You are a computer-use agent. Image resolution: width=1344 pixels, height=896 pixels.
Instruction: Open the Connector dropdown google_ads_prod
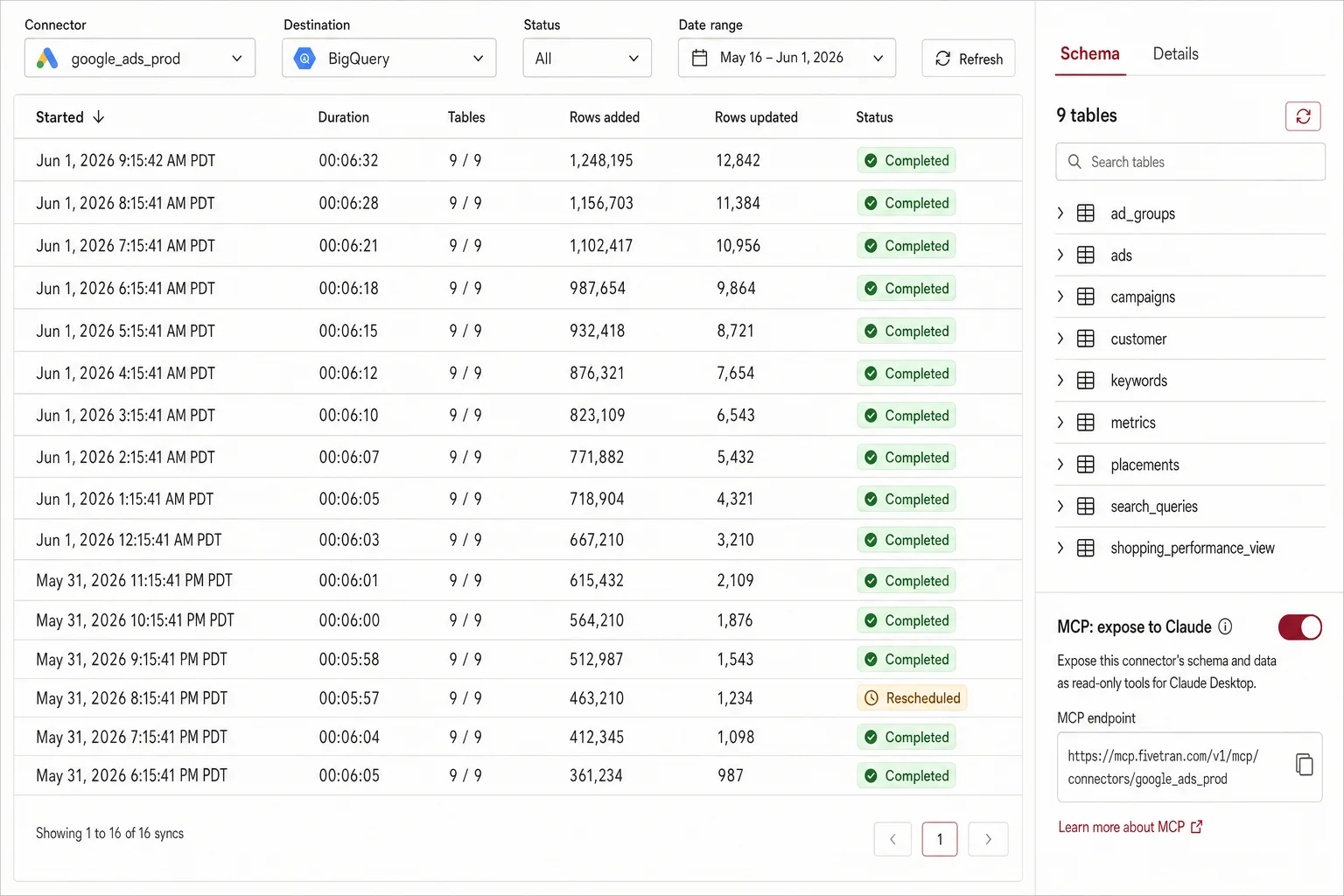coord(140,58)
